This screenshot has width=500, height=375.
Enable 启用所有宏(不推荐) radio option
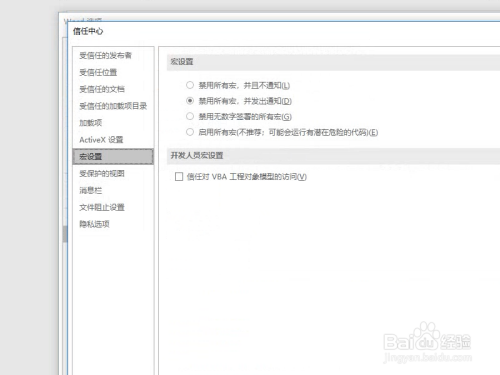[x=190, y=132]
